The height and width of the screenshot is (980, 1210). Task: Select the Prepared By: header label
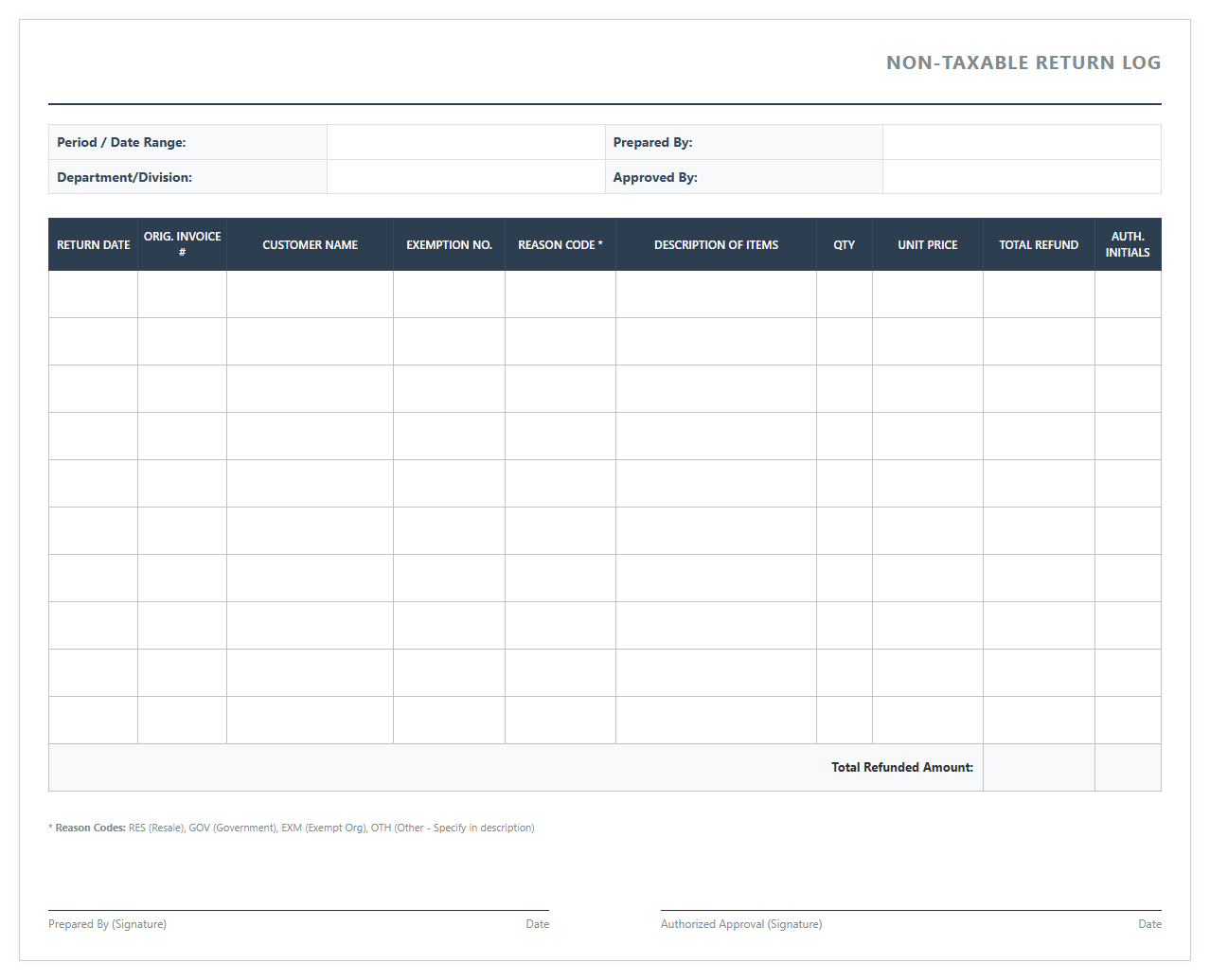click(652, 142)
